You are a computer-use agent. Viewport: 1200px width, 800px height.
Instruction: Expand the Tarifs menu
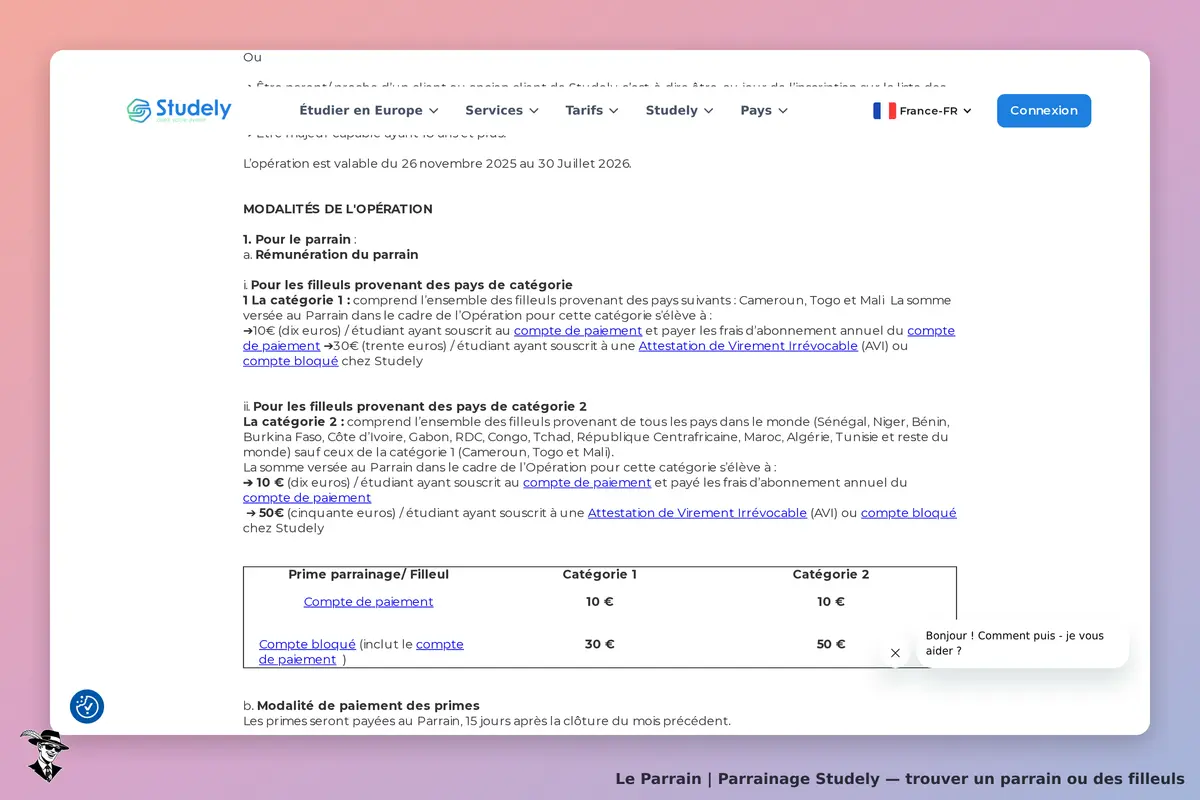(592, 110)
